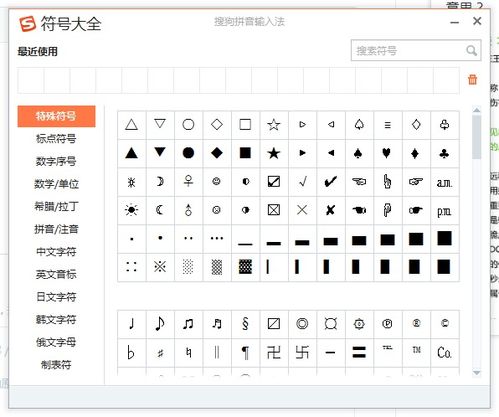Insert the bold check mark symbol
This screenshot has height=417, width=499.
coord(330,182)
